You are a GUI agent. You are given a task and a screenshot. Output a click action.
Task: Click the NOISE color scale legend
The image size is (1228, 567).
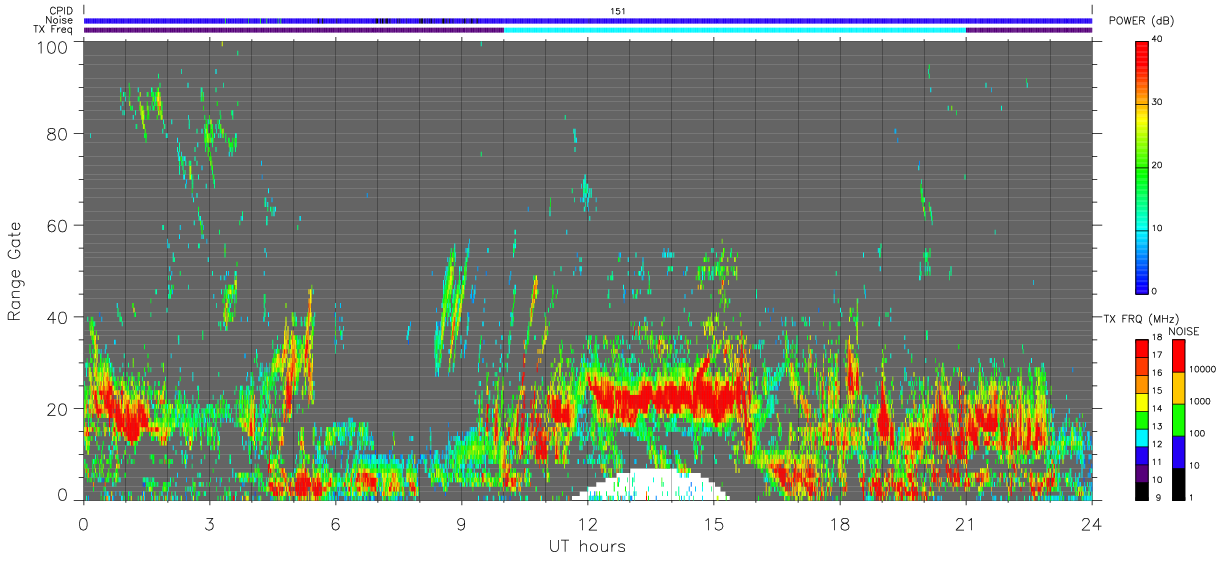pos(1178,420)
